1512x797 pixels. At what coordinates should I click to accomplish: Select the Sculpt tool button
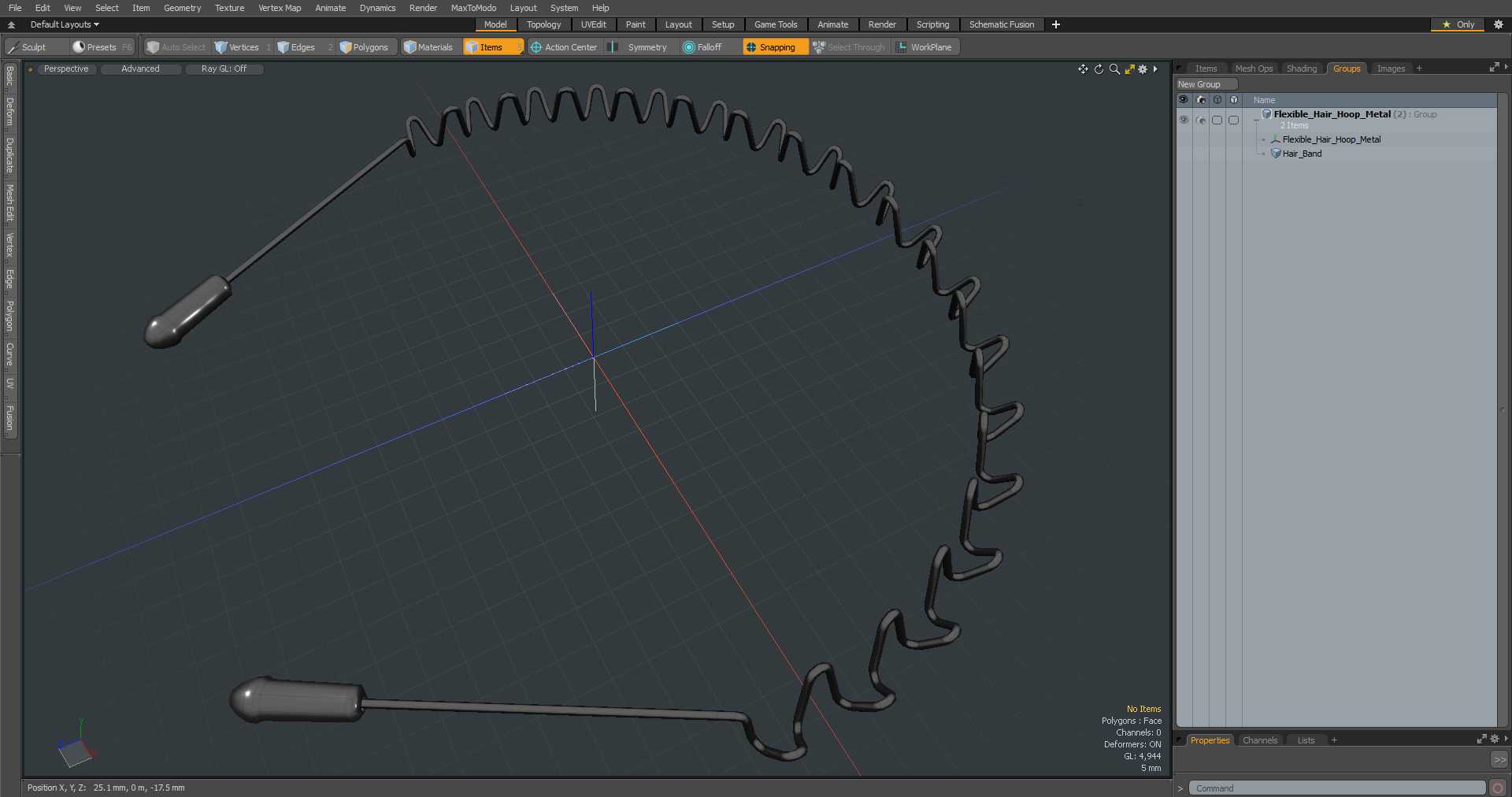(x=35, y=47)
